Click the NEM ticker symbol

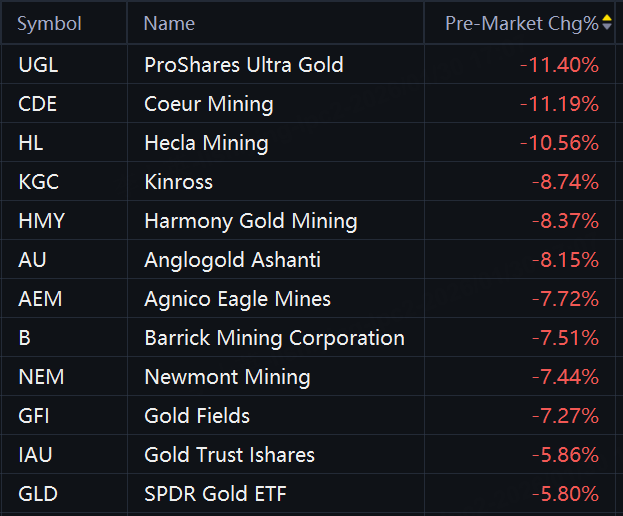coord(40,377)
